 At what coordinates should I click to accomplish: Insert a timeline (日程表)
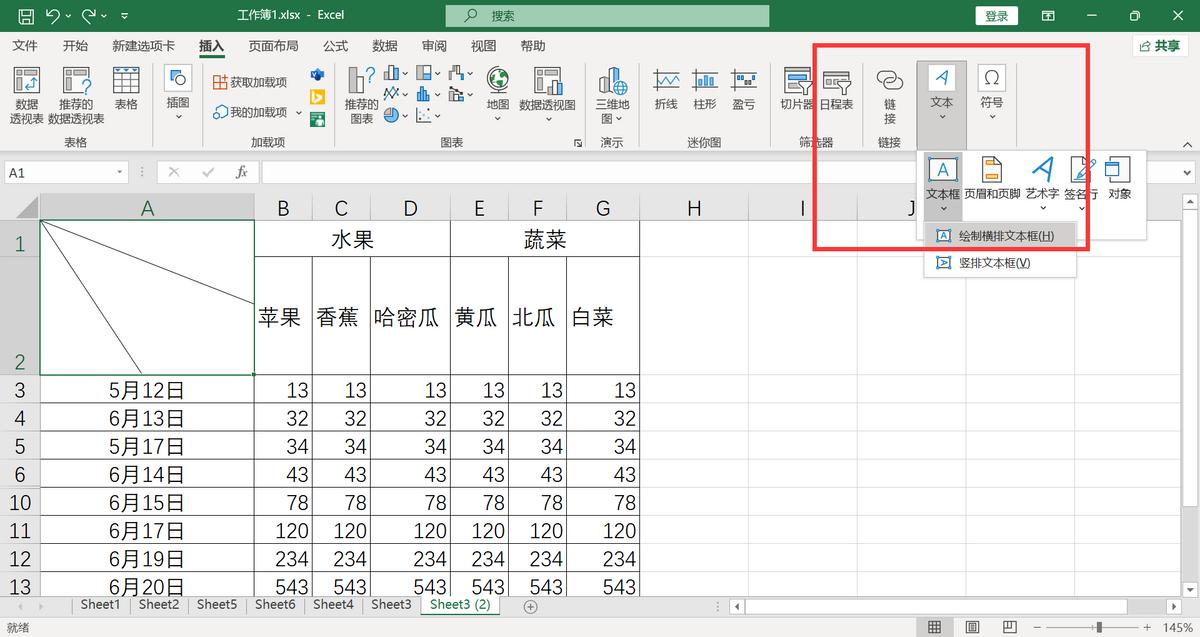pos(836,90)
